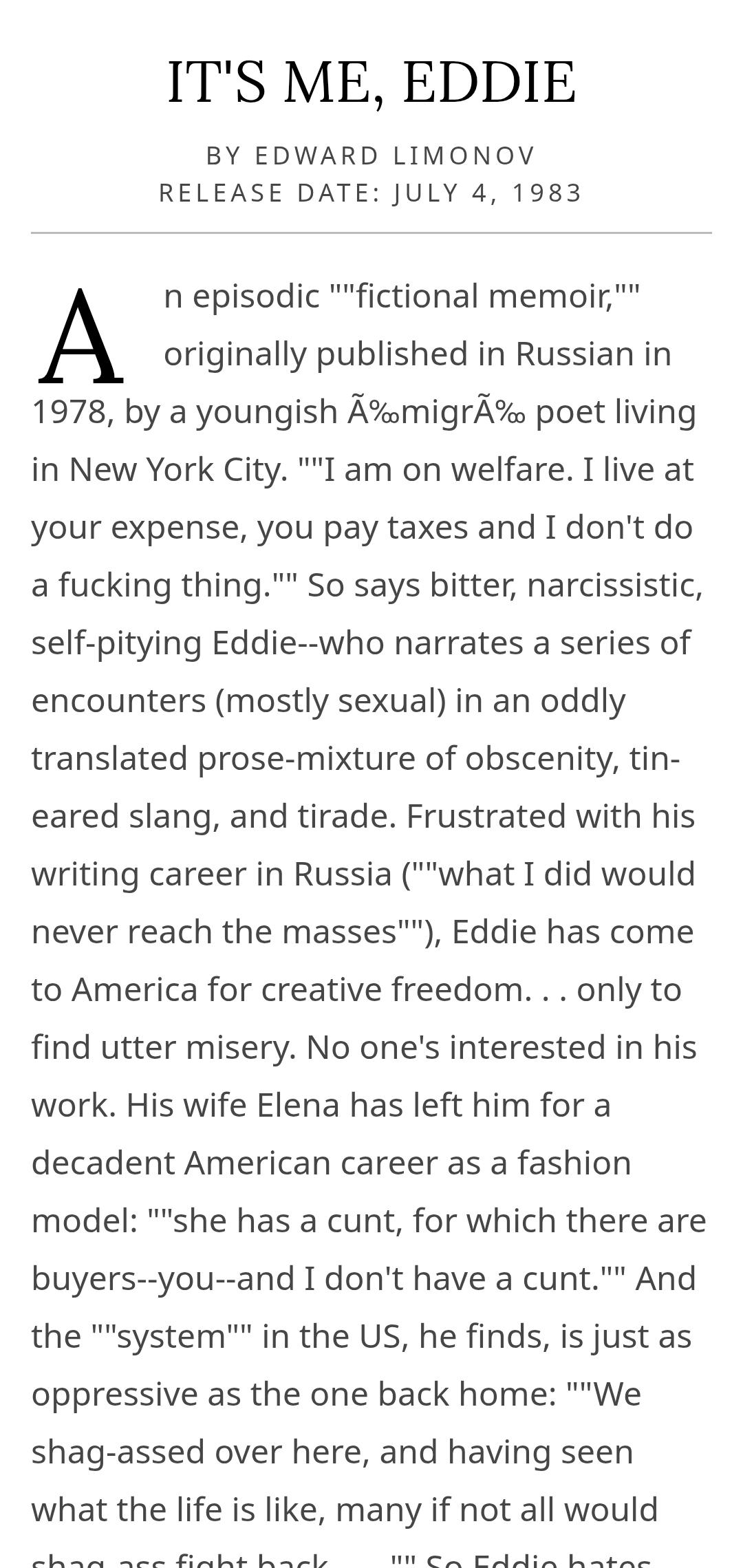Click the horizontal divider below release date

coord(371,233)
